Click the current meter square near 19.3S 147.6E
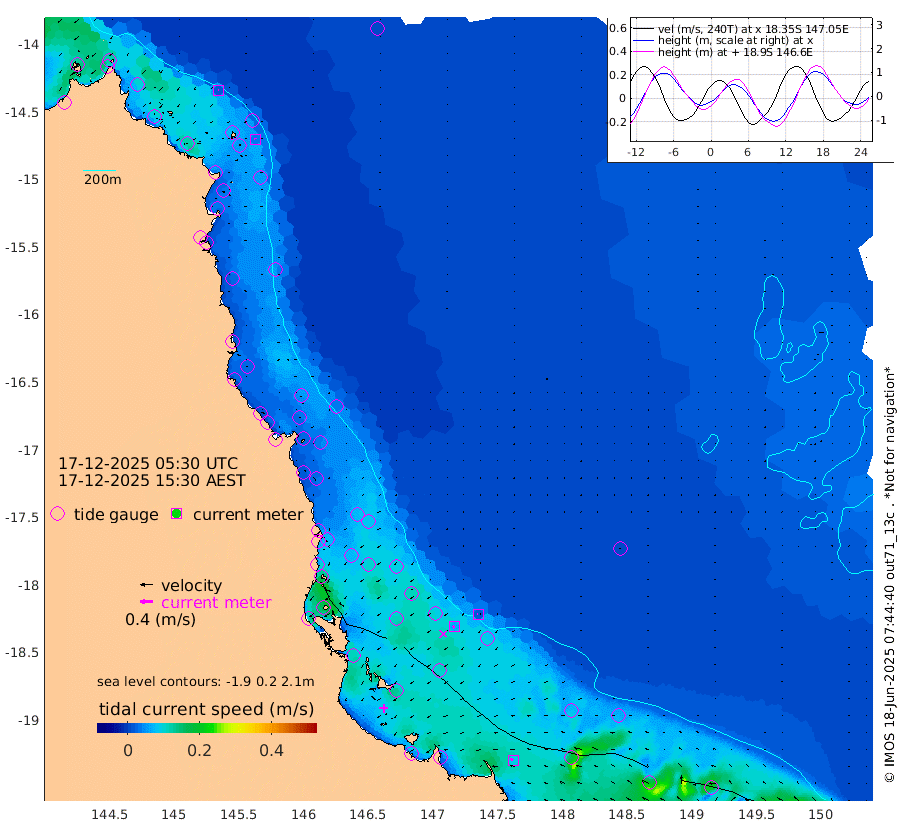The width and height of the screenshot is (900, 834). tap(513, 760)
